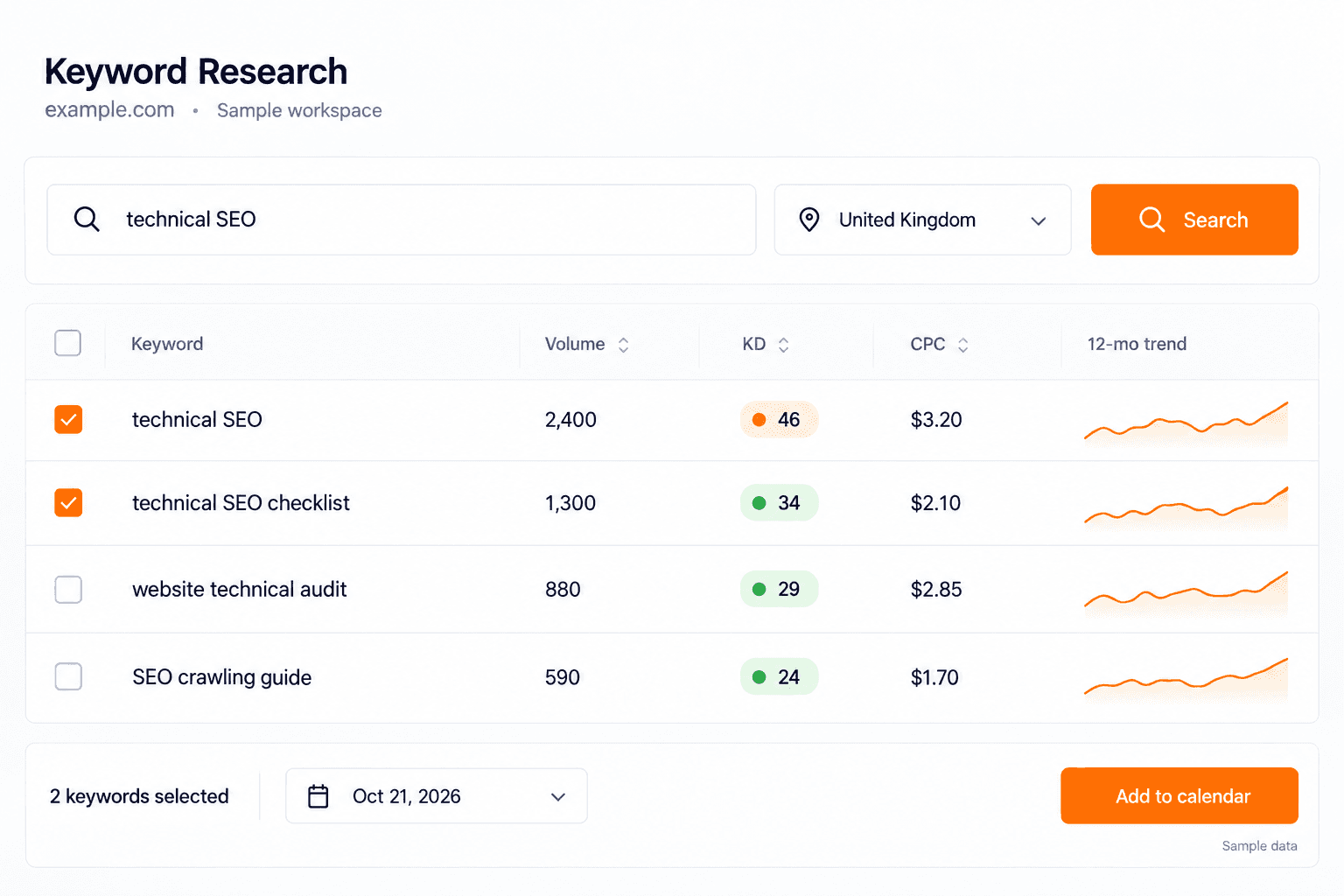Open the trend sparkline for SEO crawling guide
The height and width of the screenshot is (896, 1344).
pos(1186,679)
